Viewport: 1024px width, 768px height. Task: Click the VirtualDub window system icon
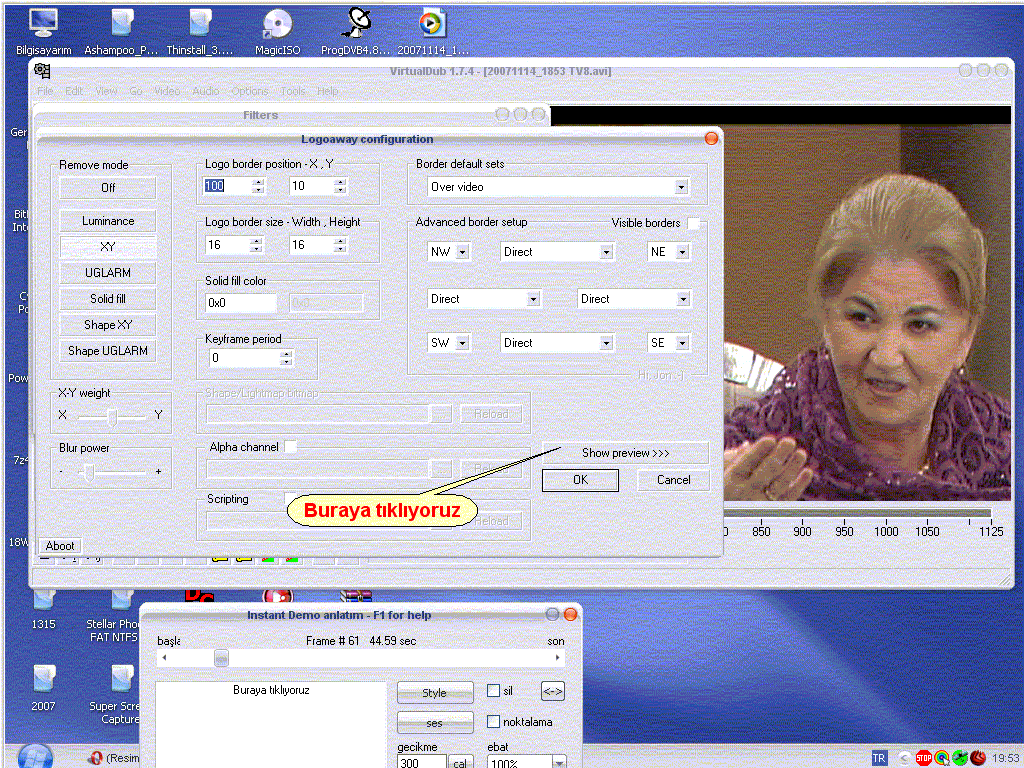pos(42,71)
